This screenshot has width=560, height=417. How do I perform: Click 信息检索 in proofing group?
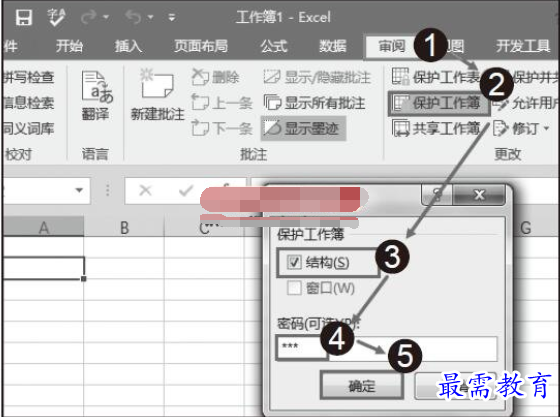tap(29, 103)
